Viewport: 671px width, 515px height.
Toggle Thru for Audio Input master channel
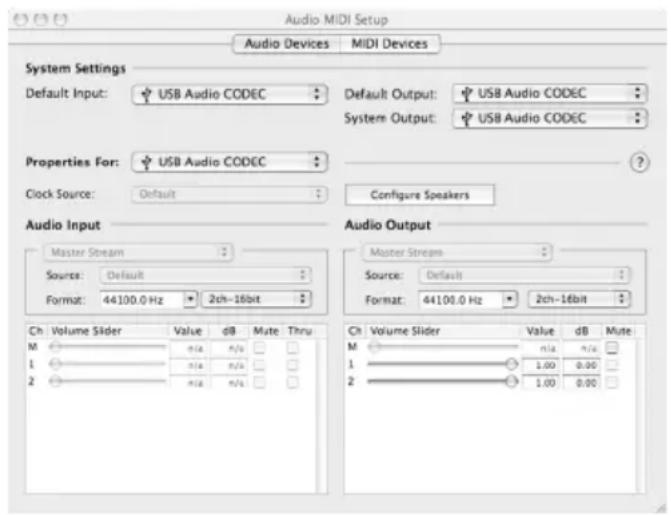[292, 348]
